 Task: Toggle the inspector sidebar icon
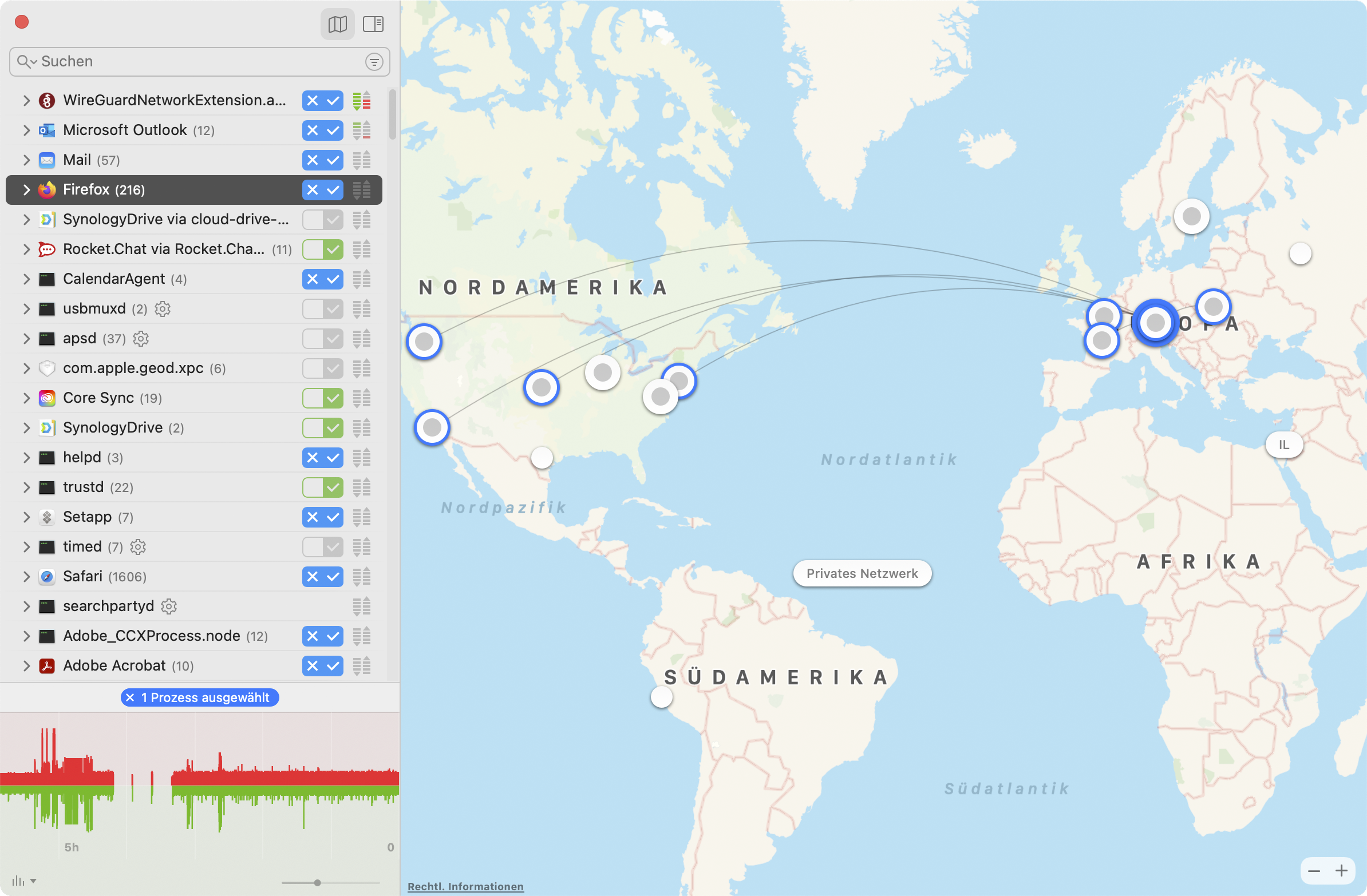click(373, 24)
